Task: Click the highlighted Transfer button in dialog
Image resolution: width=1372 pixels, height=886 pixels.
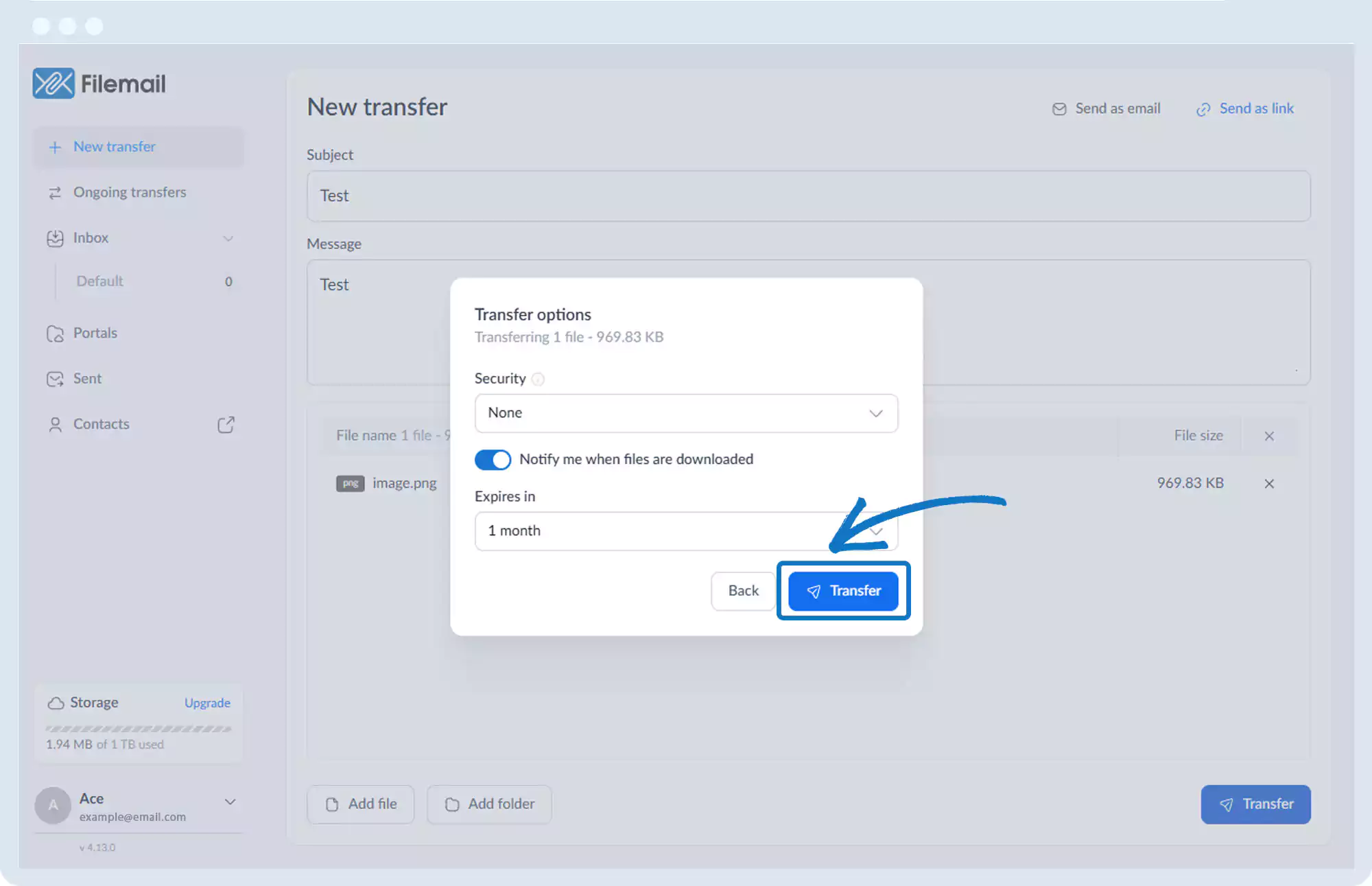Action: coord(843,591)
